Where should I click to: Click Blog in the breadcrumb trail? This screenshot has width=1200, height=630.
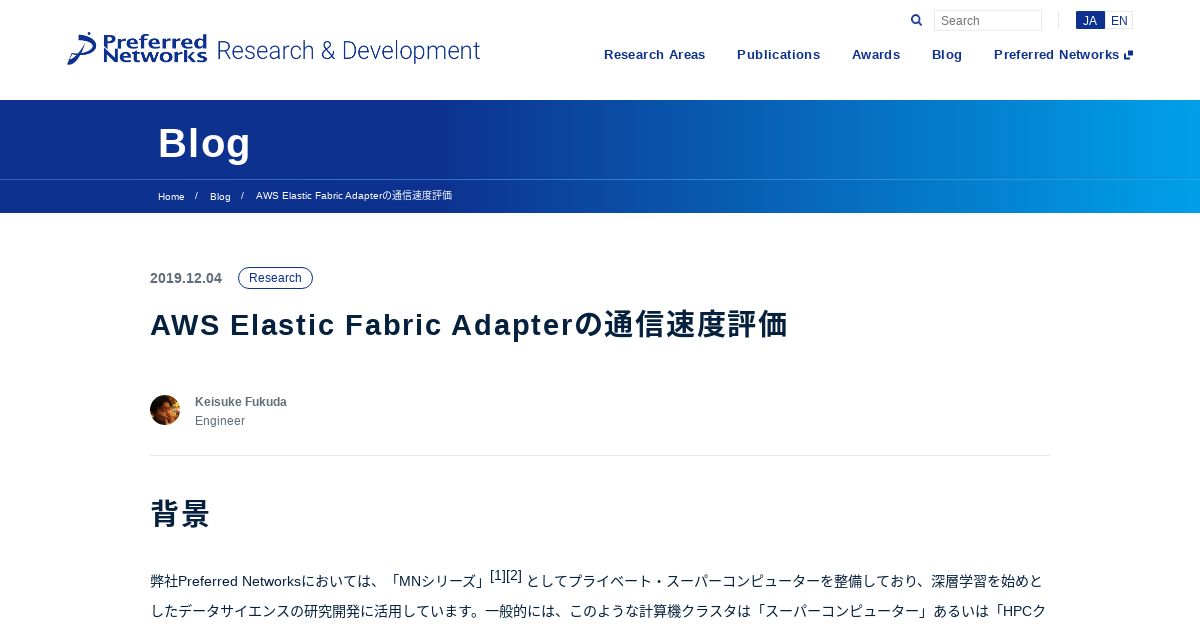tap(220, 196)
